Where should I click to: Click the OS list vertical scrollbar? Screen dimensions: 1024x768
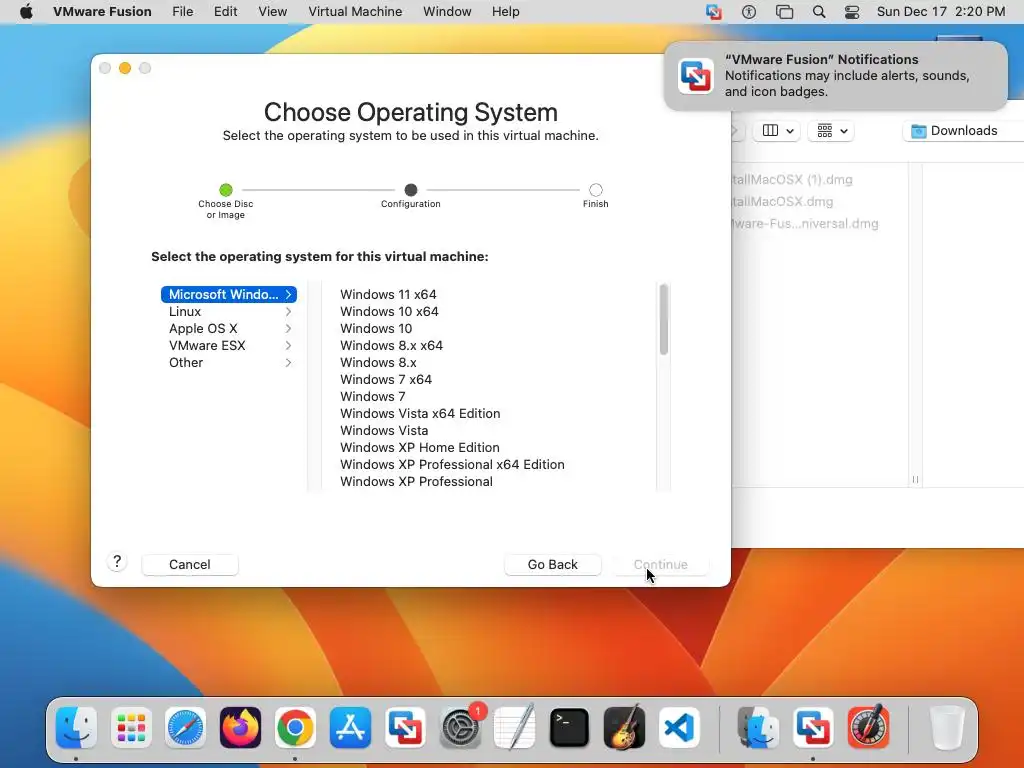[x=664, y=319]
